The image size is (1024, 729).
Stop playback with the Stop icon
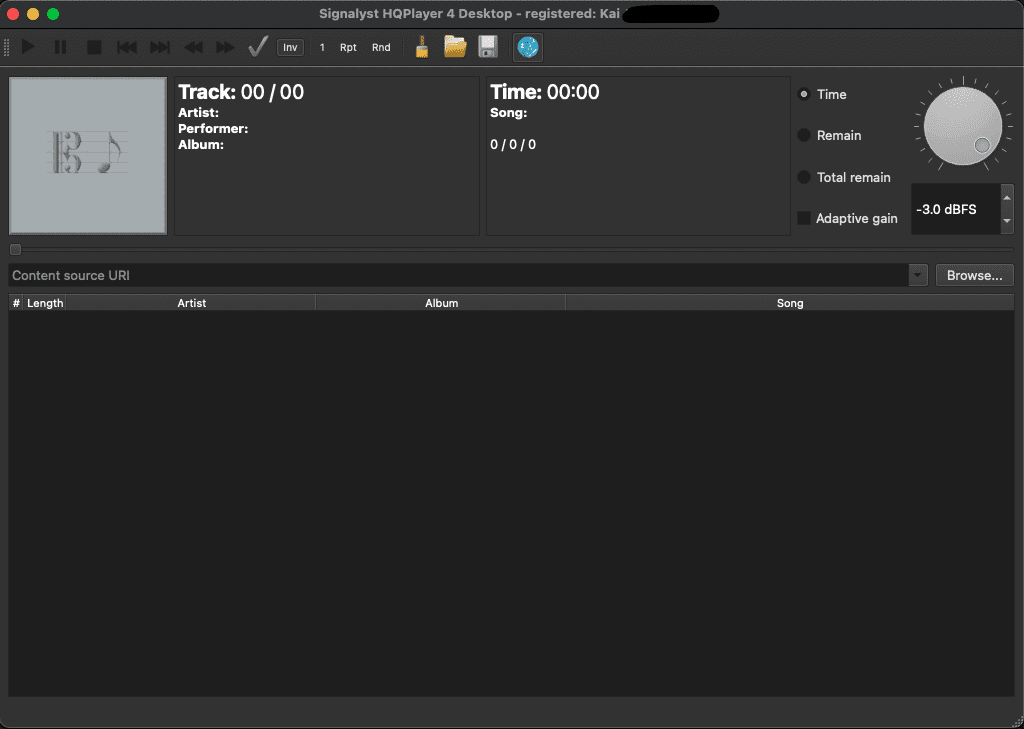[x=94, y=47]
